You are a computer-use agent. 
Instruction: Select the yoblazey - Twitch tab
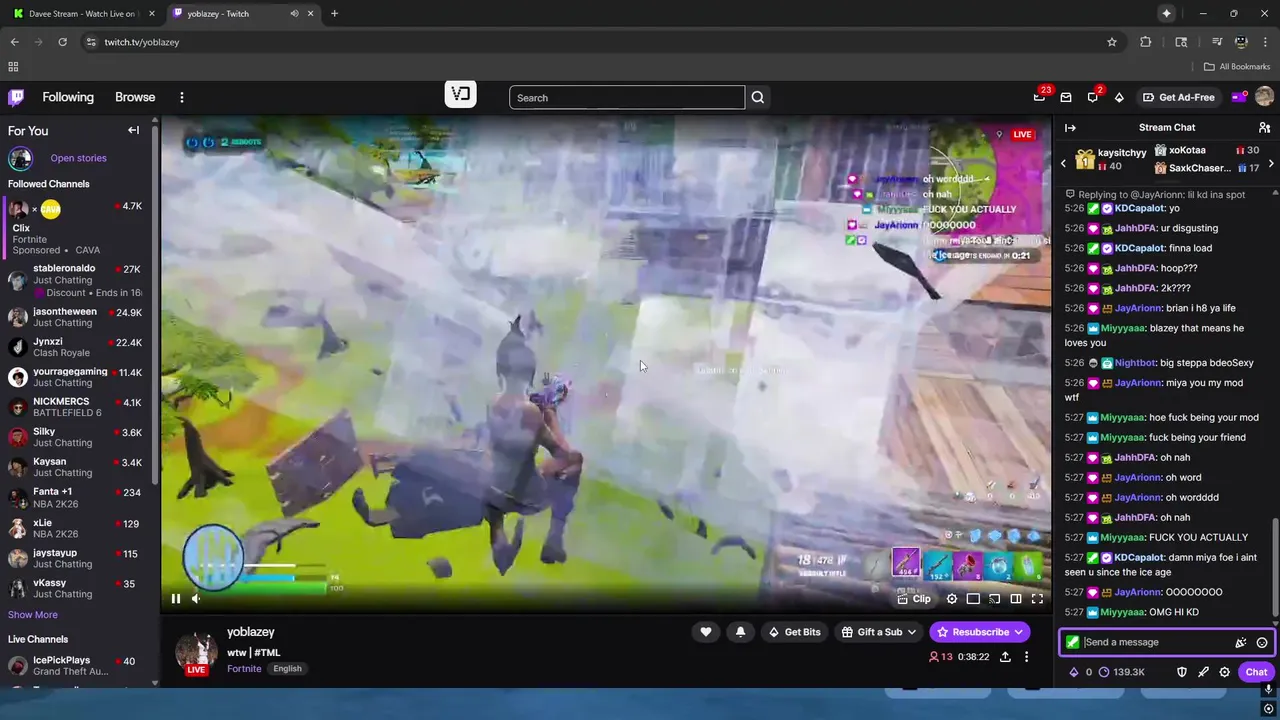pos(243,14)
